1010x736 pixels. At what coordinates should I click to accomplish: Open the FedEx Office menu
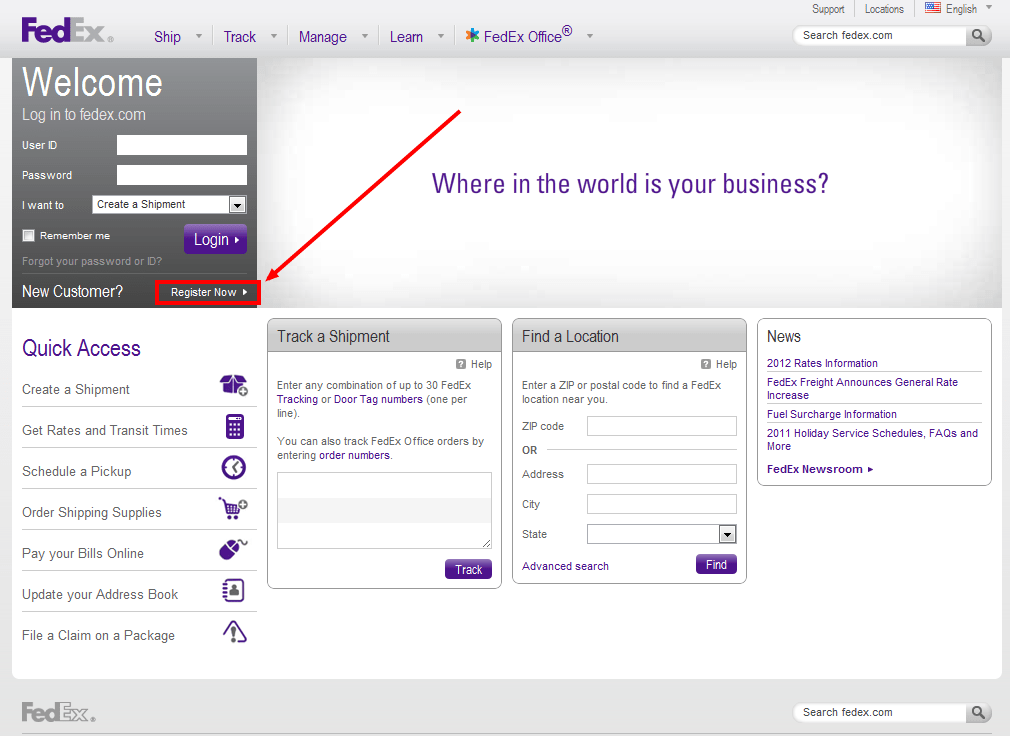click(528, 35)
